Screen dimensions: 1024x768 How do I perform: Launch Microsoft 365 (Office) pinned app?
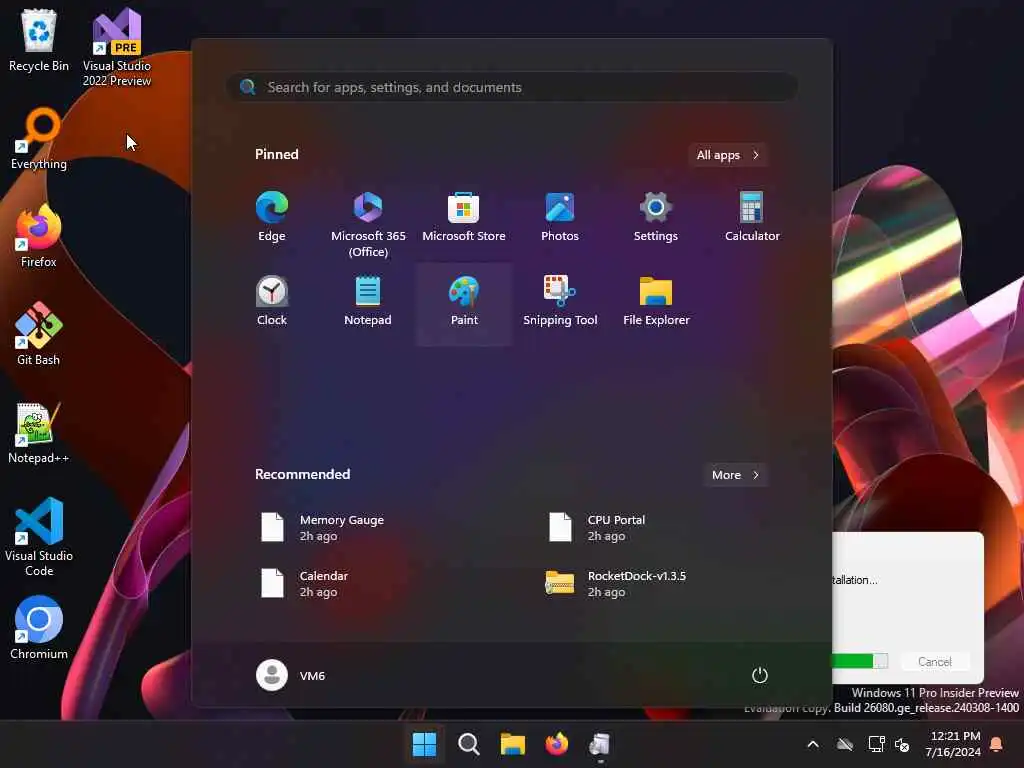(x=368, y=224)
